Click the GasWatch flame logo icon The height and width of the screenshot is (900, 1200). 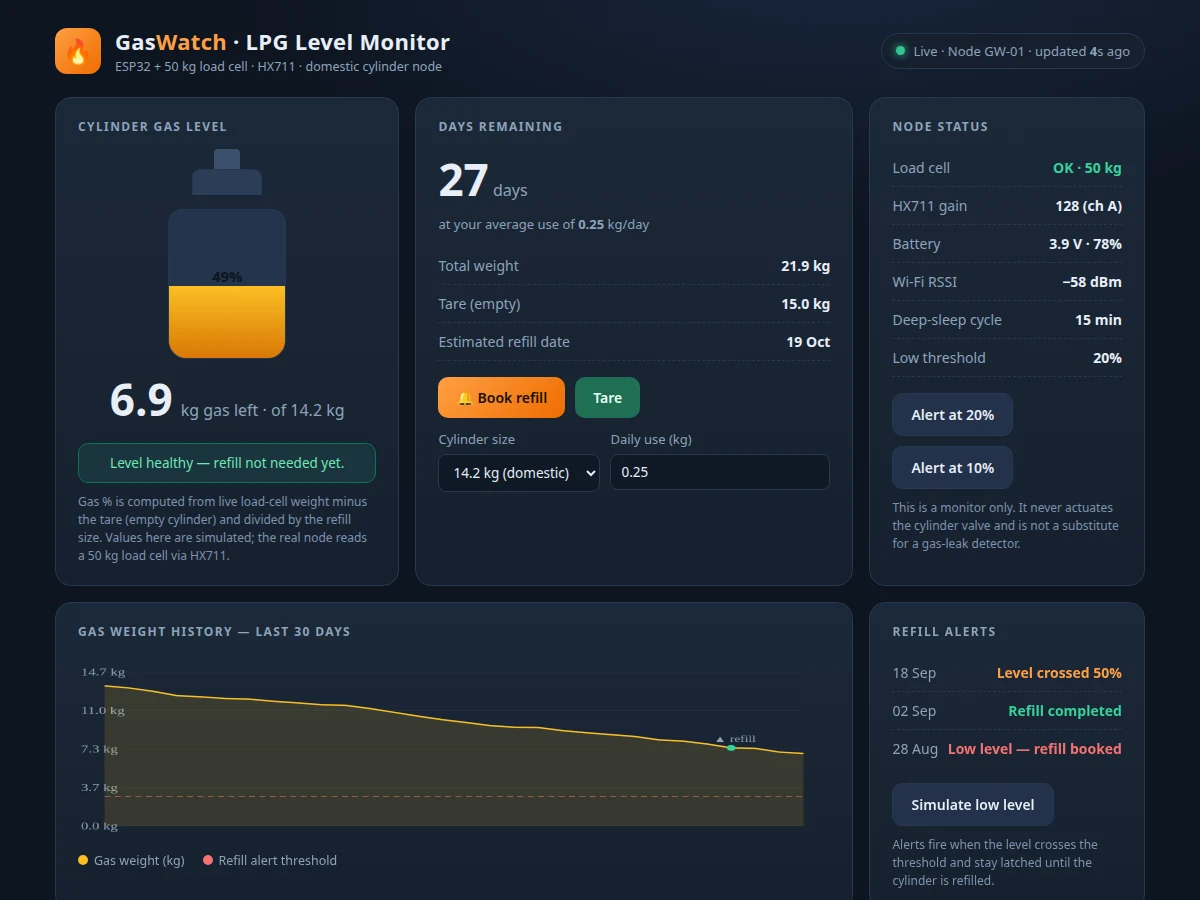coord(78,51)
